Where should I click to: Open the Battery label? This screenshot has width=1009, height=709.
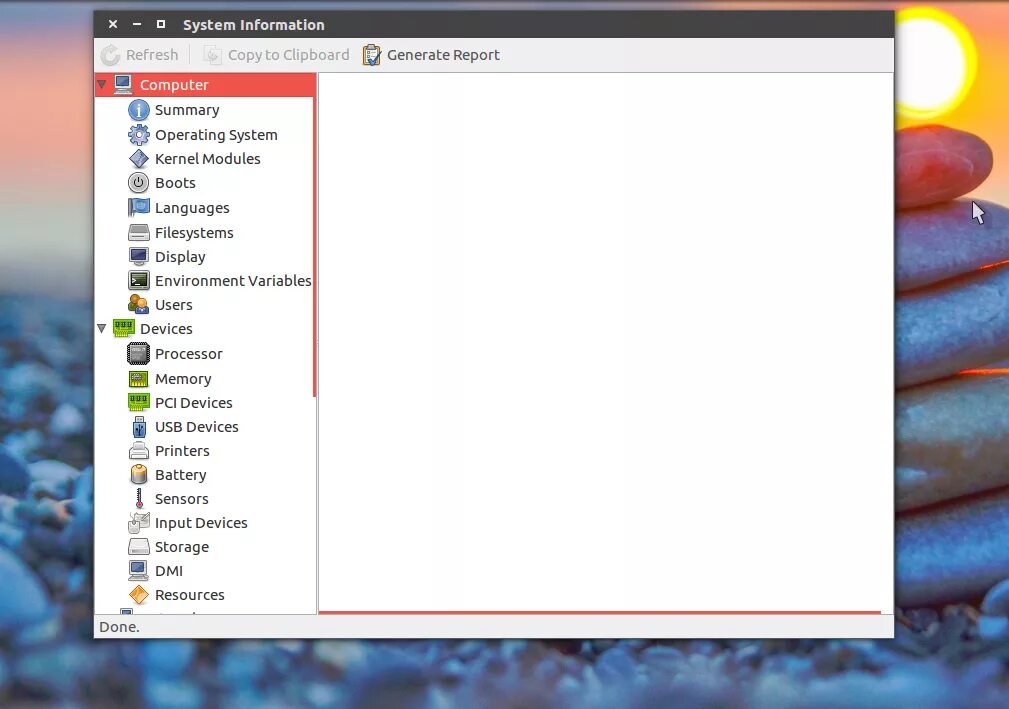point(181,475)
